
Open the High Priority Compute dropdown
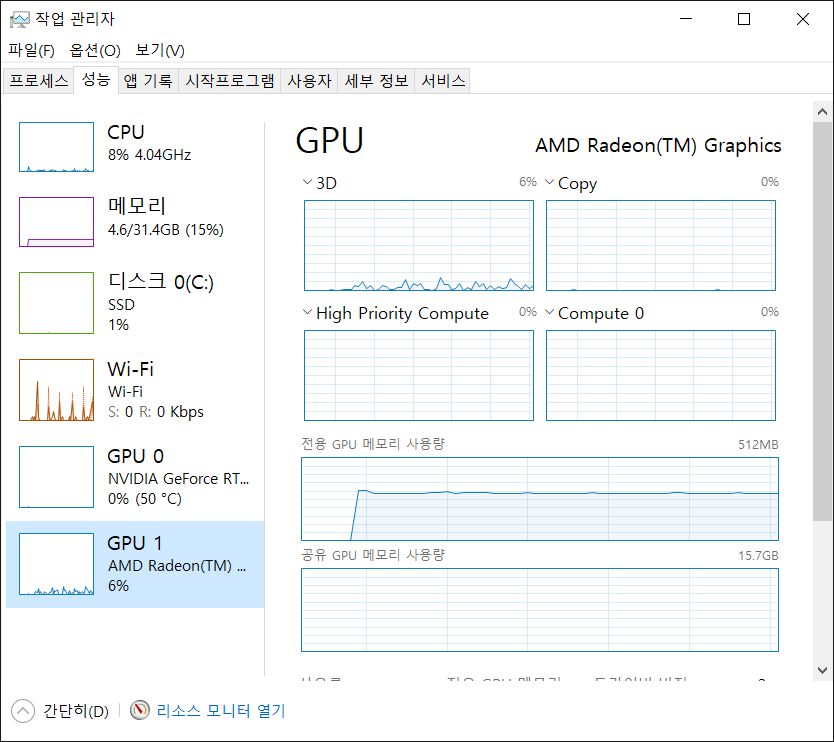coord(307,313)
